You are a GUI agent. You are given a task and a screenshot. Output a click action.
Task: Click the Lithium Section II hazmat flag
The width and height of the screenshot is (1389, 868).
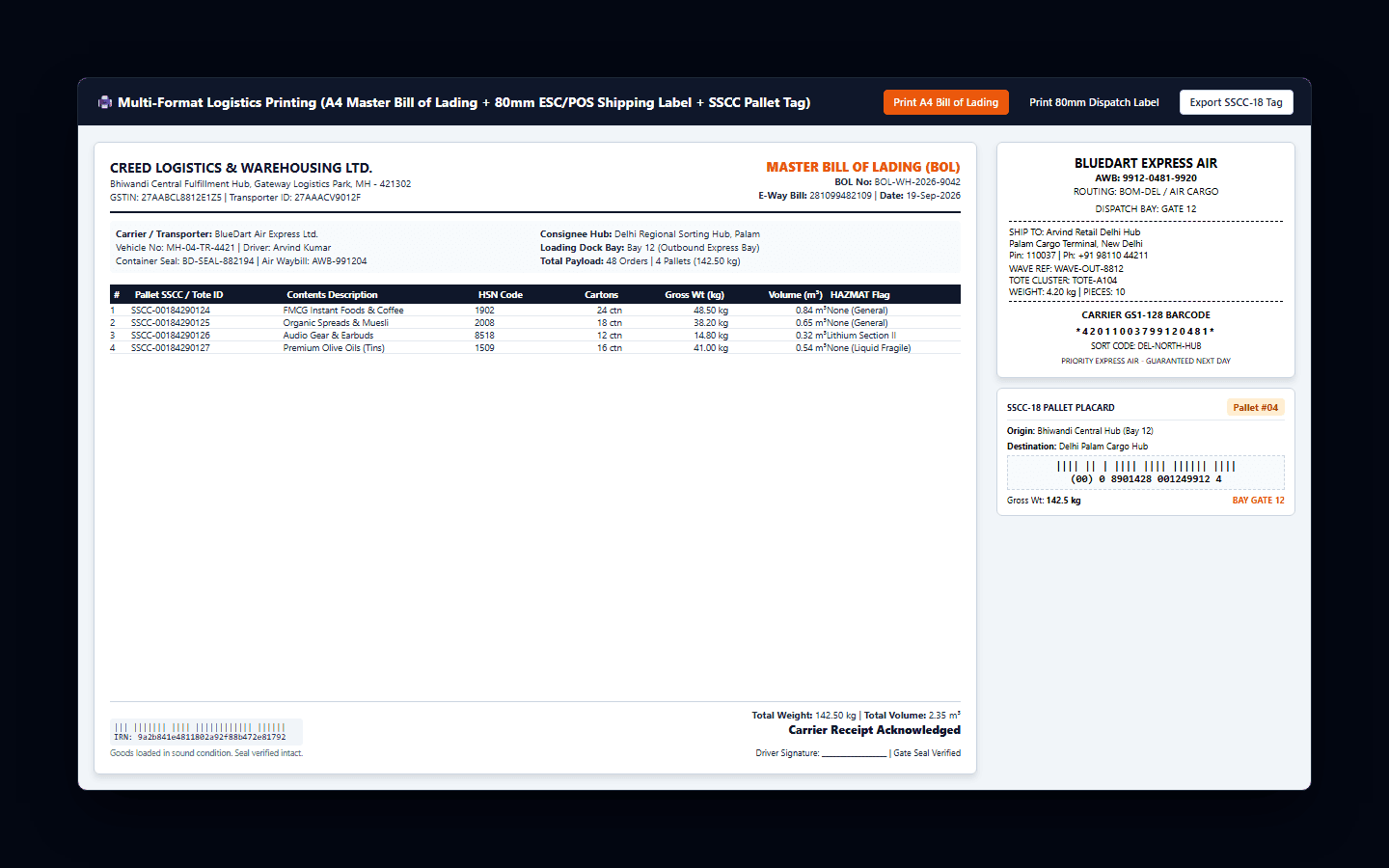(x=861, y=336)
